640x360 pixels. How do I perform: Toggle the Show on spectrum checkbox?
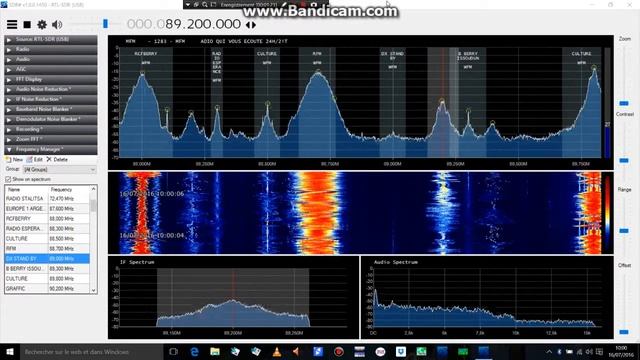pyautogui.click(x=8, y=179)
